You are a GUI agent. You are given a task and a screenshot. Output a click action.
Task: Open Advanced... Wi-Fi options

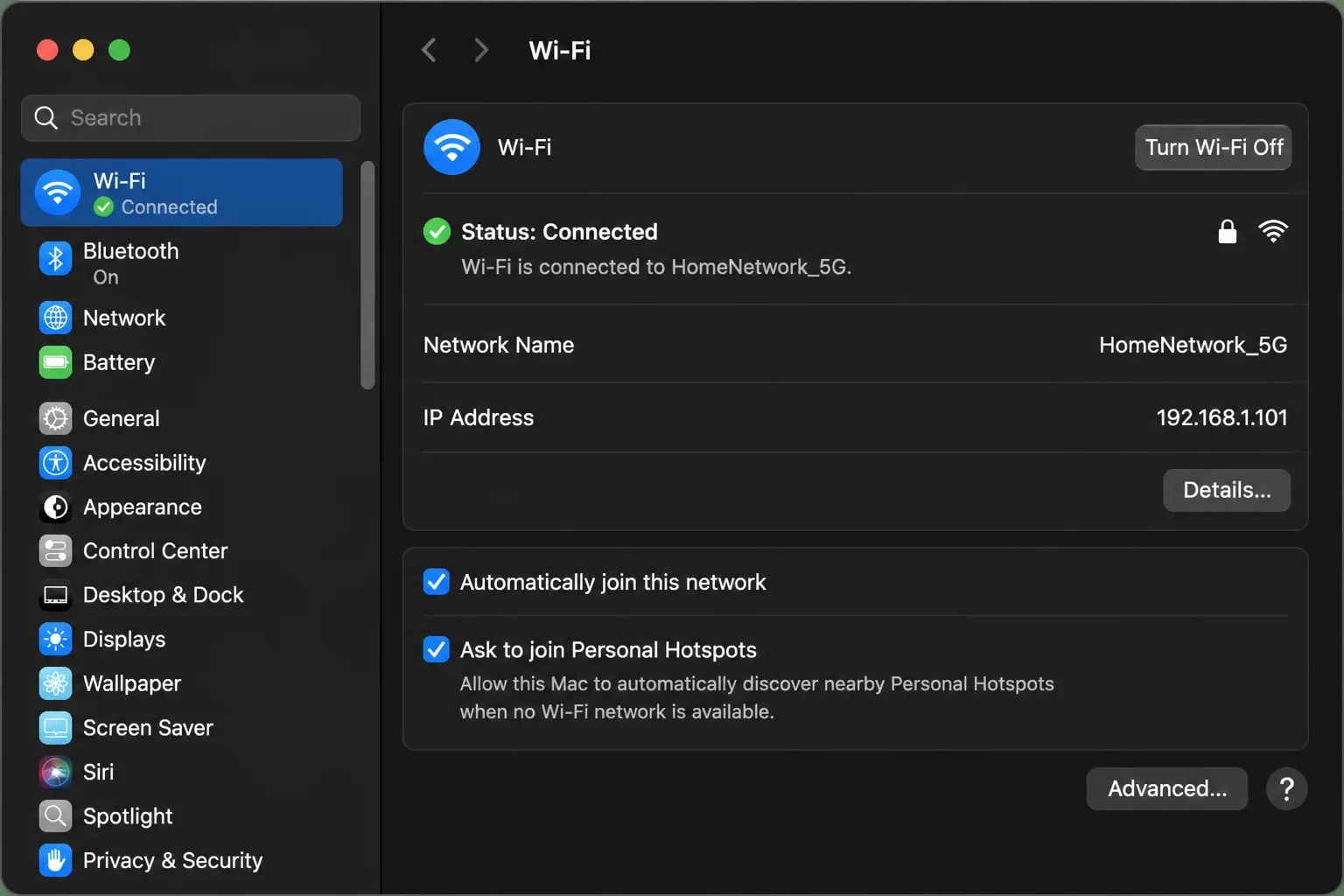1167,789
